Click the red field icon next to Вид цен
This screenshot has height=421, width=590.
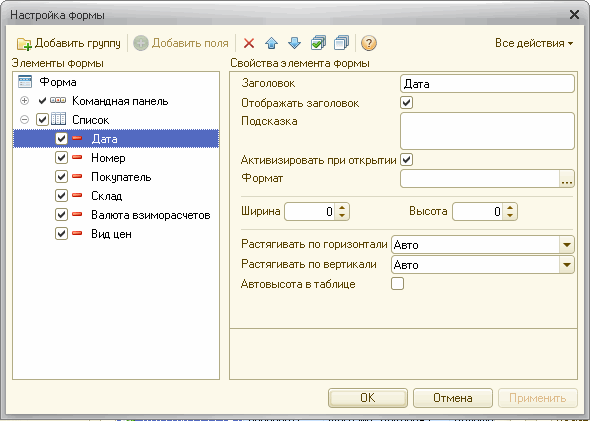point(77,233)
